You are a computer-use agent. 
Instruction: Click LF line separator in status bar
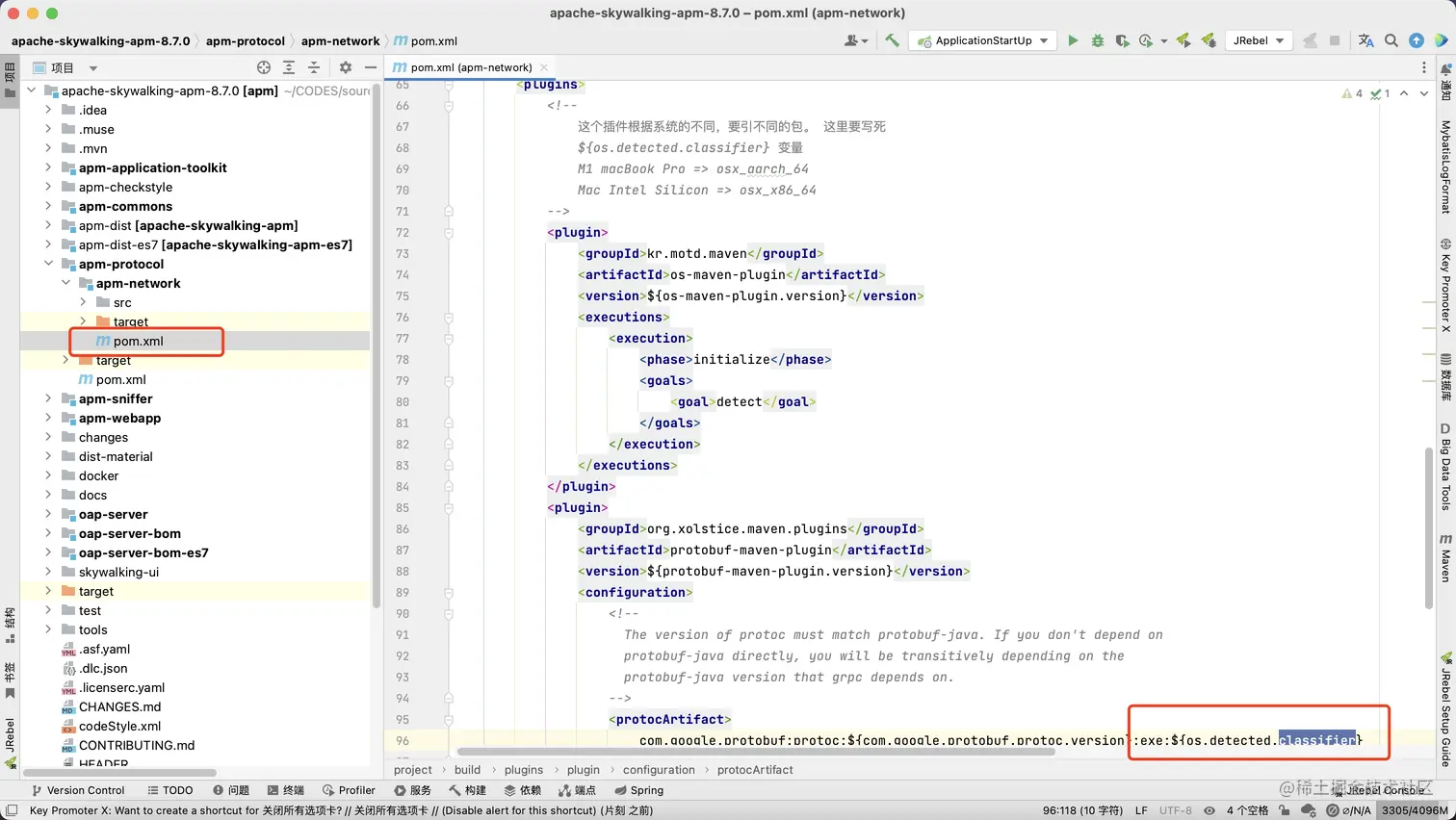tap(1141, 810)
